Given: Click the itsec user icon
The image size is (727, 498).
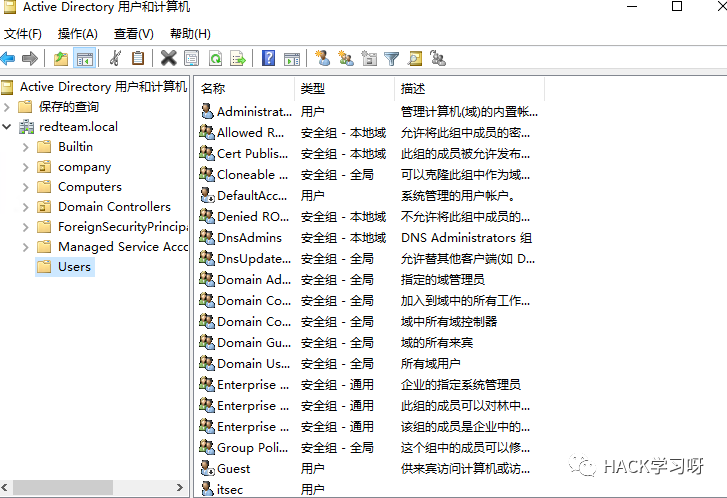Looking at the screenshot, I should [207, 489].
